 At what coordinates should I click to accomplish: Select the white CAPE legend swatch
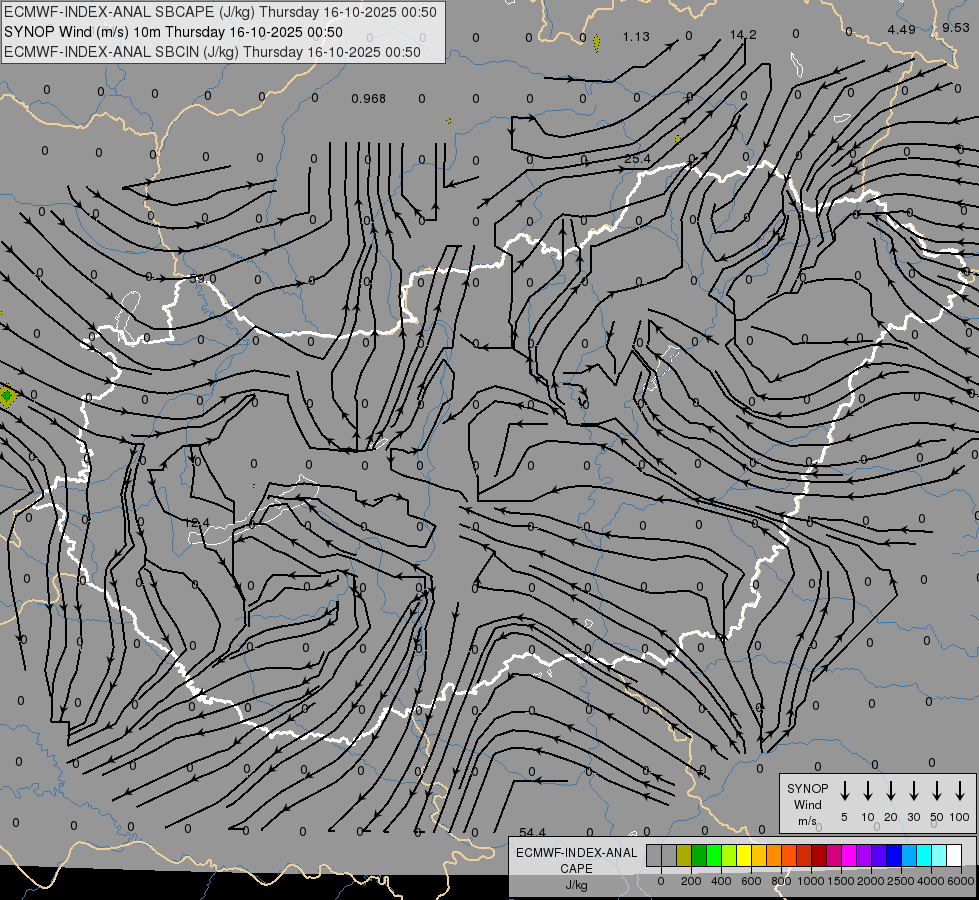coord(955,855)
